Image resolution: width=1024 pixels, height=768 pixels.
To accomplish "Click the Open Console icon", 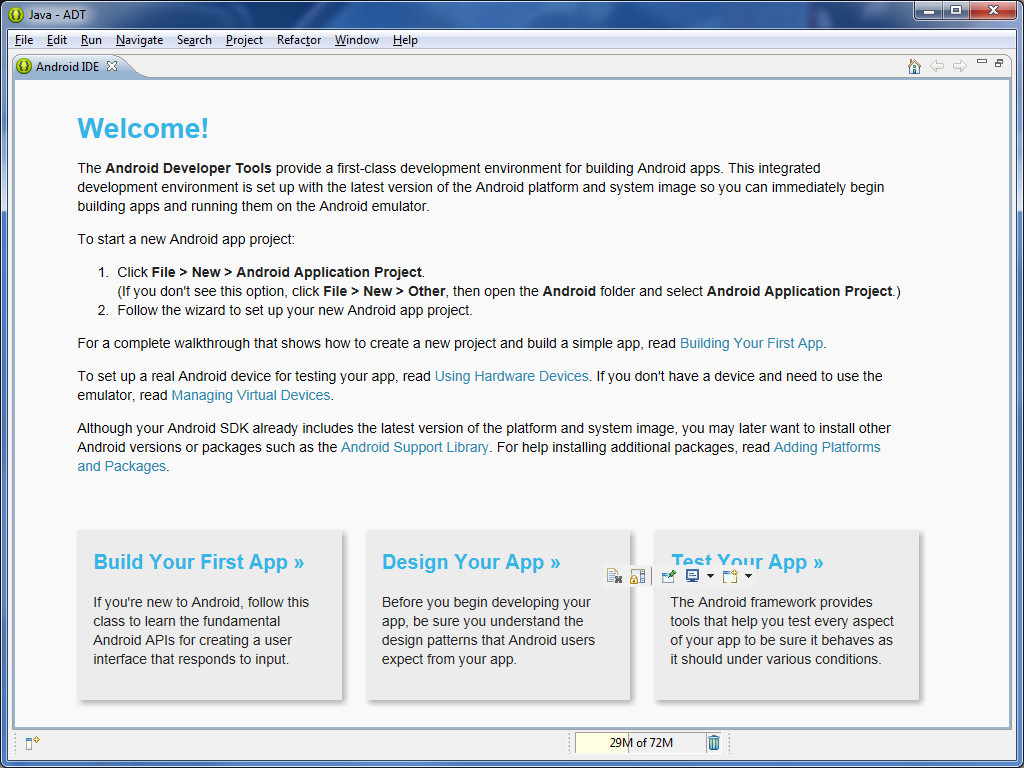I will (x=730, y=576).
